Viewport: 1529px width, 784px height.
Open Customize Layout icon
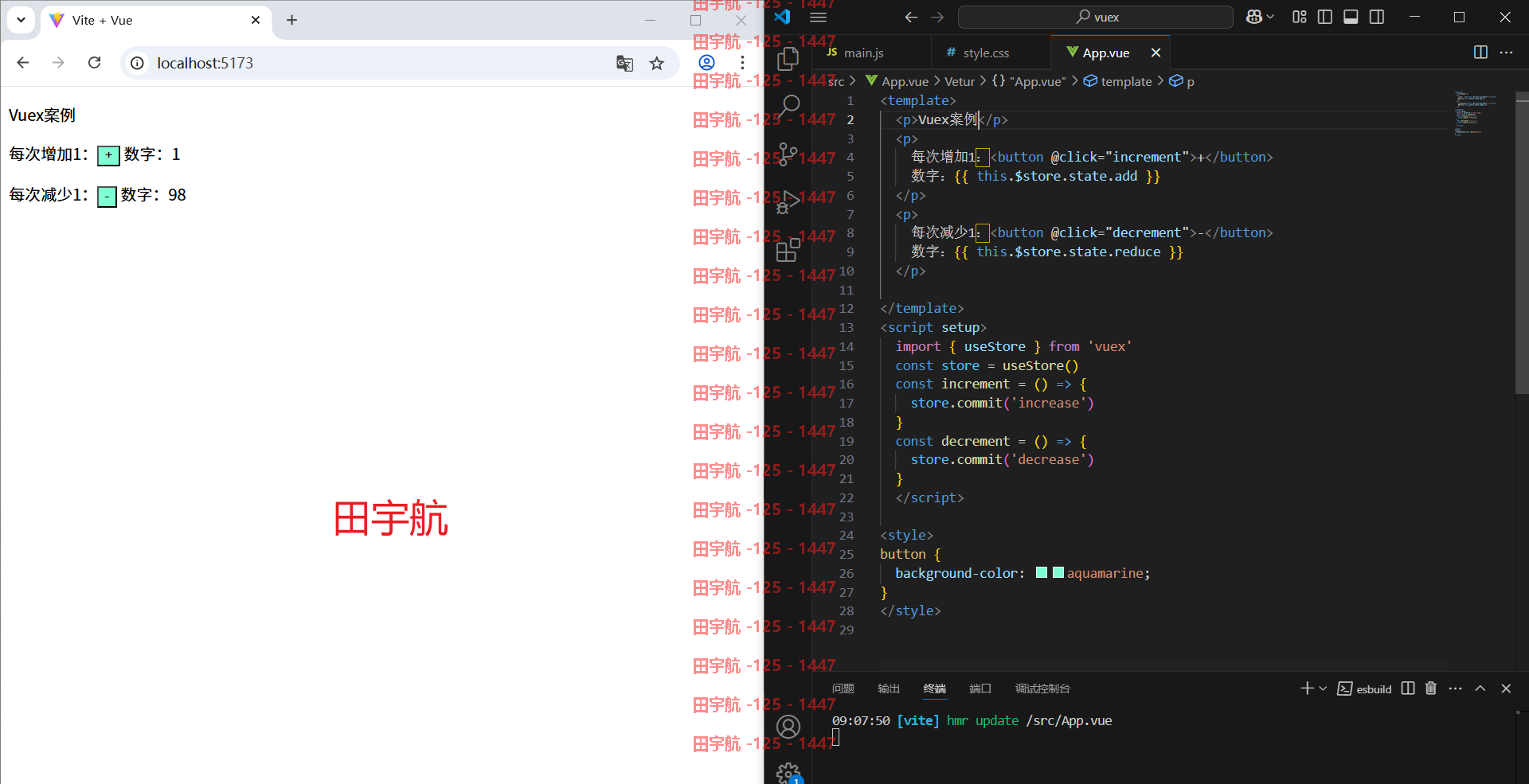1300,17
